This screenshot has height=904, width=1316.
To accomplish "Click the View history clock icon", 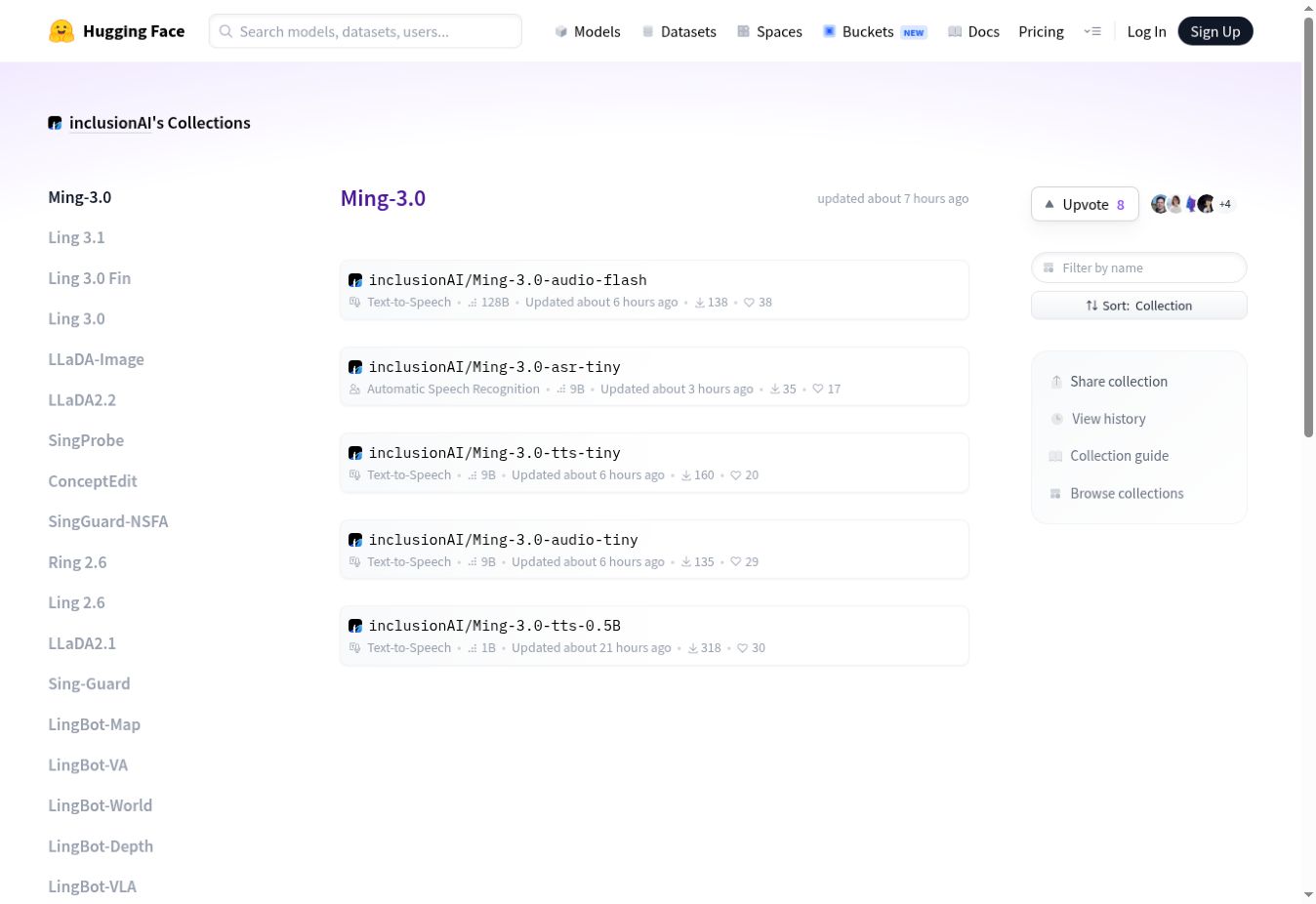I will coord(1056,419).
